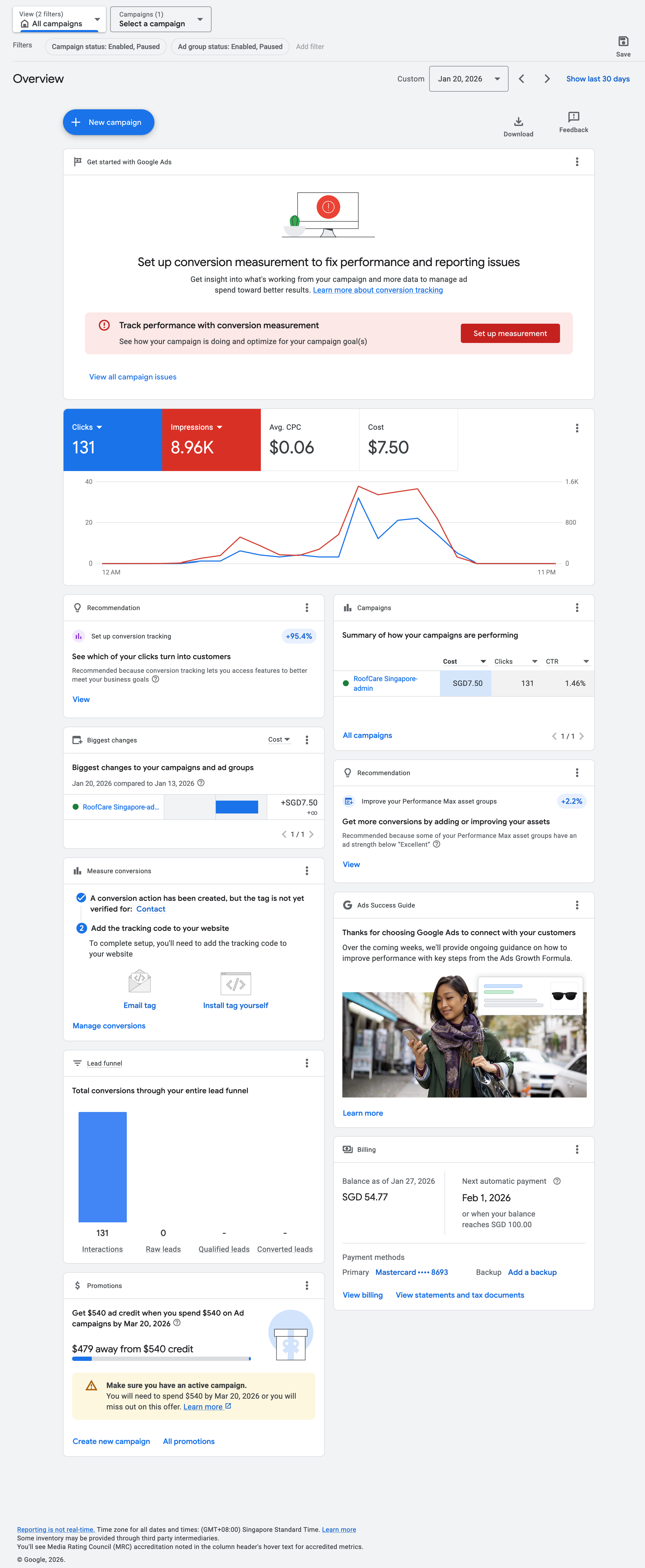Click View statements and tax documents
Screen dimensions: 645x1568
(x=460, y=1295)
